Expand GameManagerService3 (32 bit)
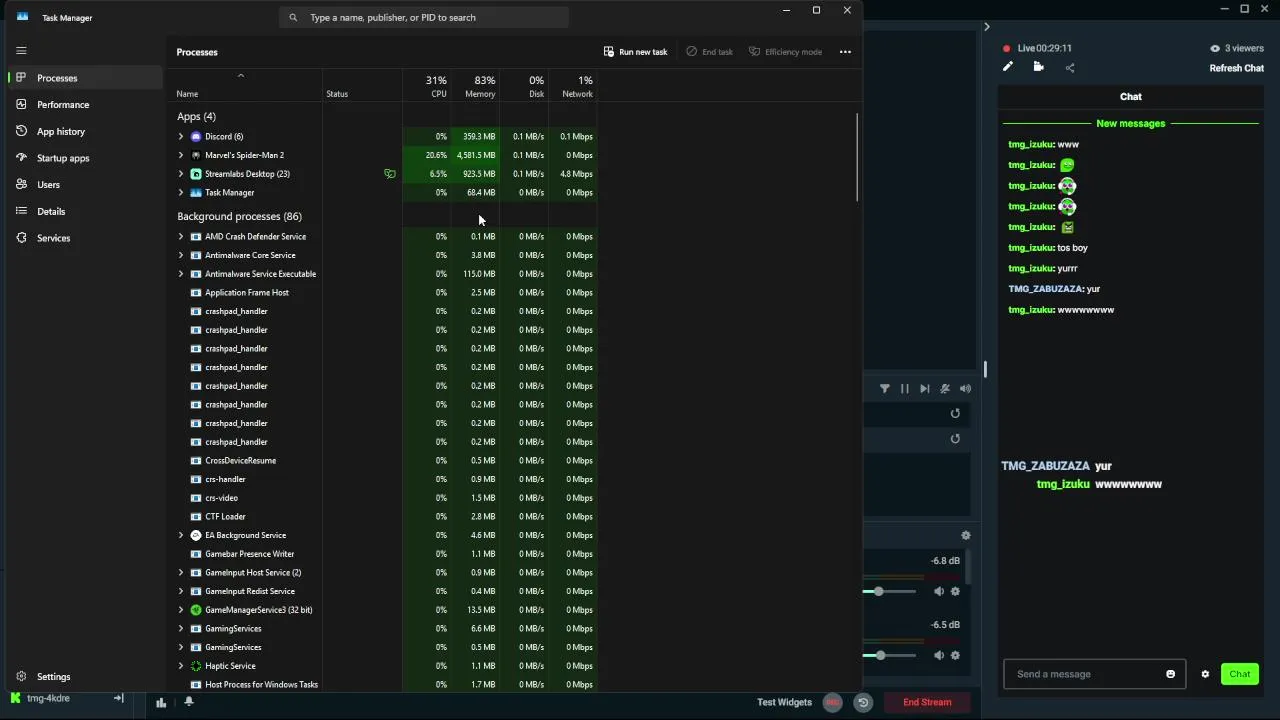This screenshot has height=720, width=1280. (x=181, y=610)
